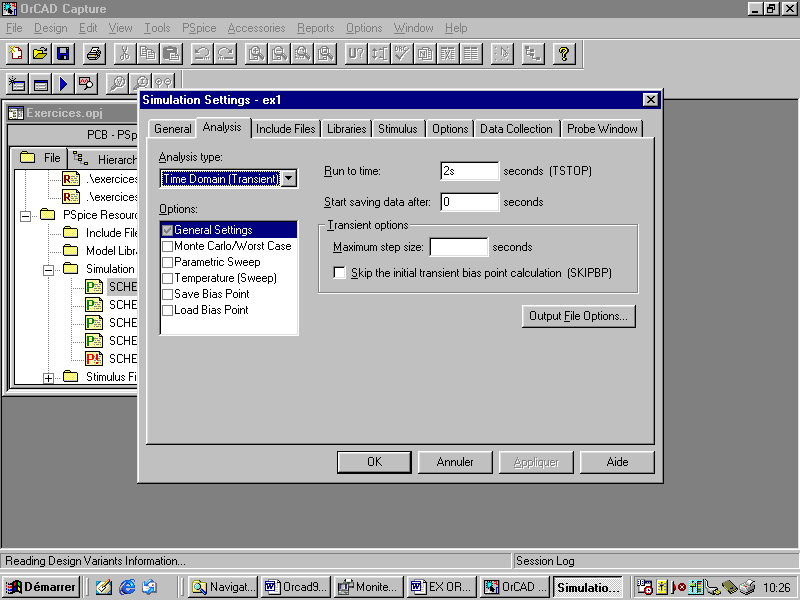Print using the printer toolbar icon
800x600 pixels.
coord(94,54)
